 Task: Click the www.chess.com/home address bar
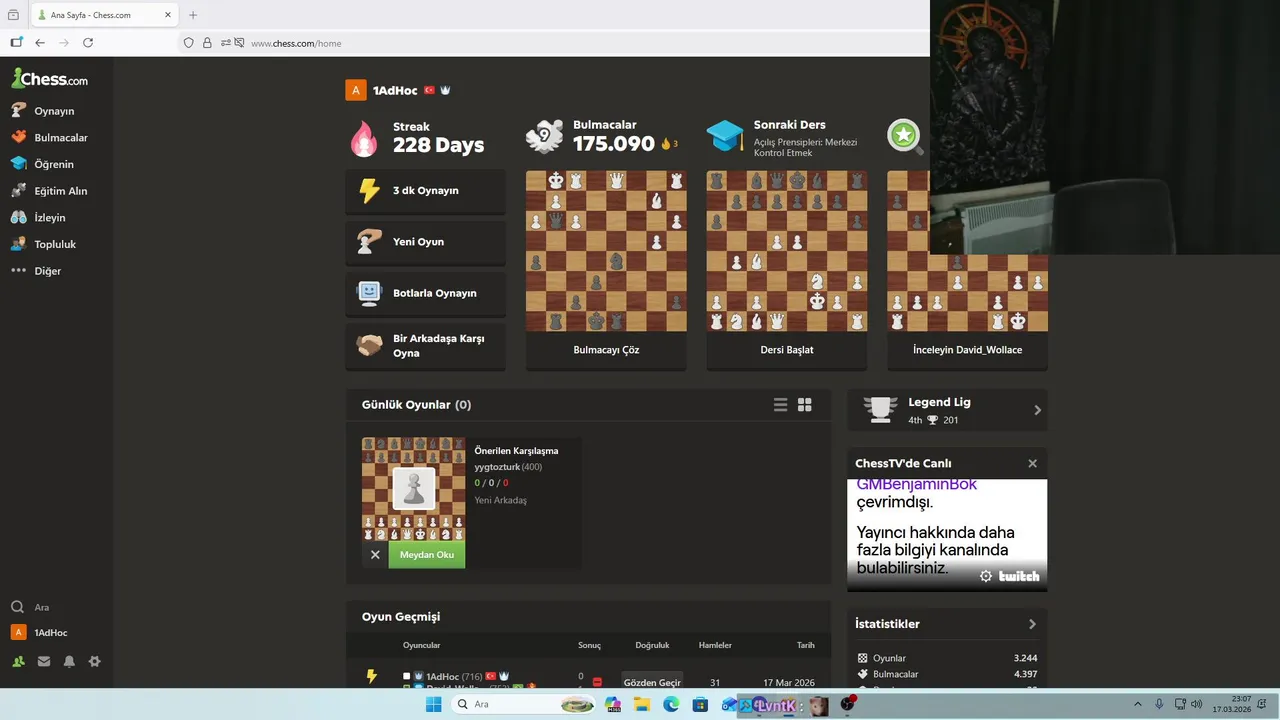point(296,44)
